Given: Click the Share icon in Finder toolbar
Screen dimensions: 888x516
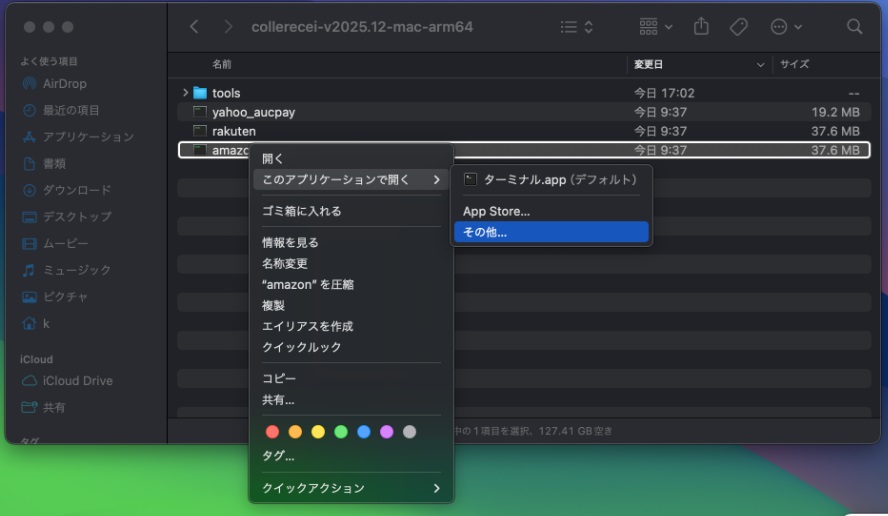Looking at the screenshot, I should [701, 27].
